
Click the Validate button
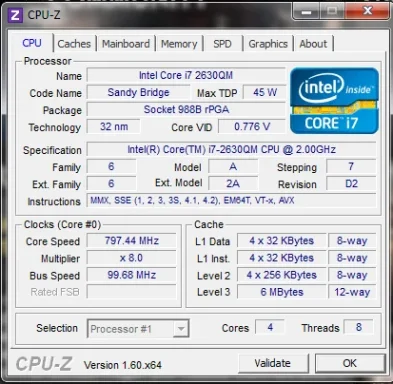273,363
